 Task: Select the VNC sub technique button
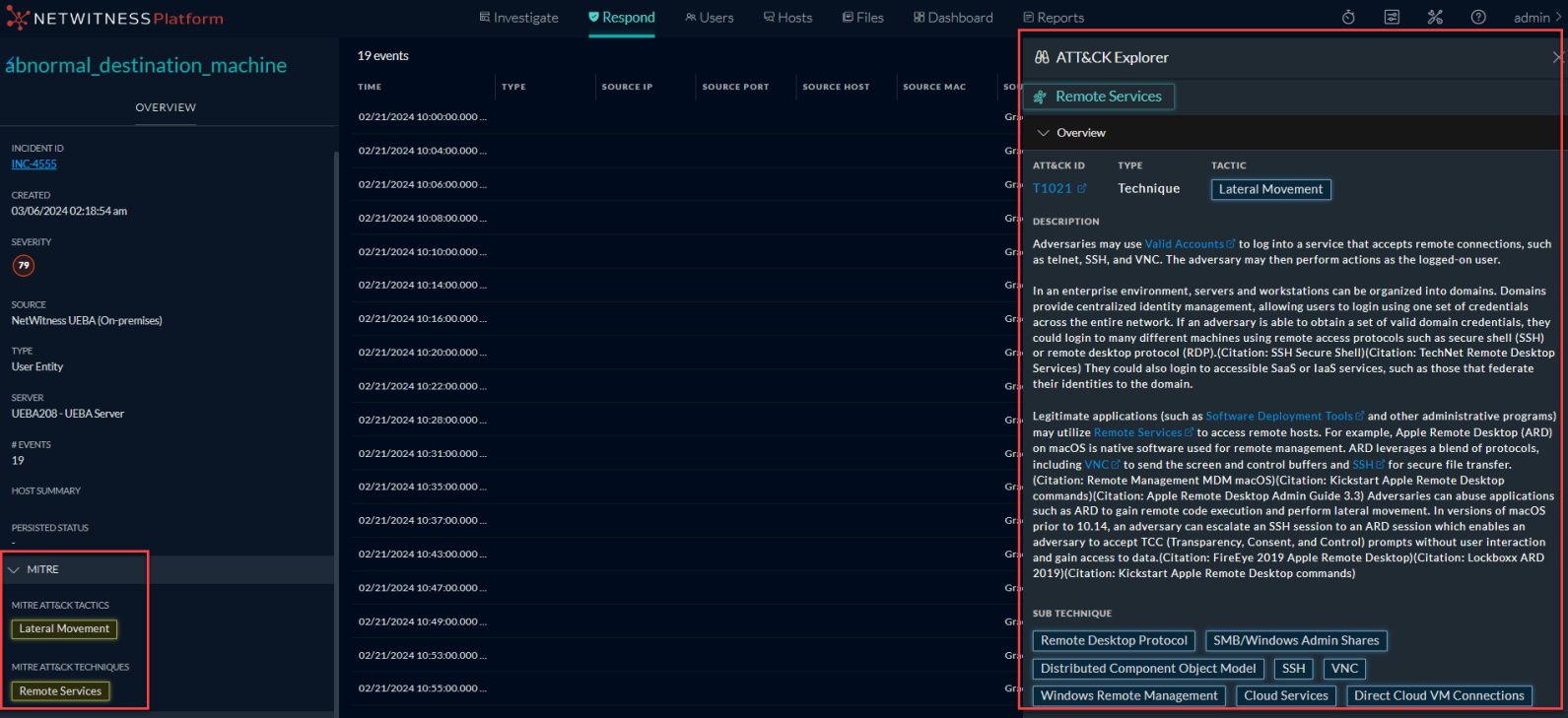point(1344,669)
